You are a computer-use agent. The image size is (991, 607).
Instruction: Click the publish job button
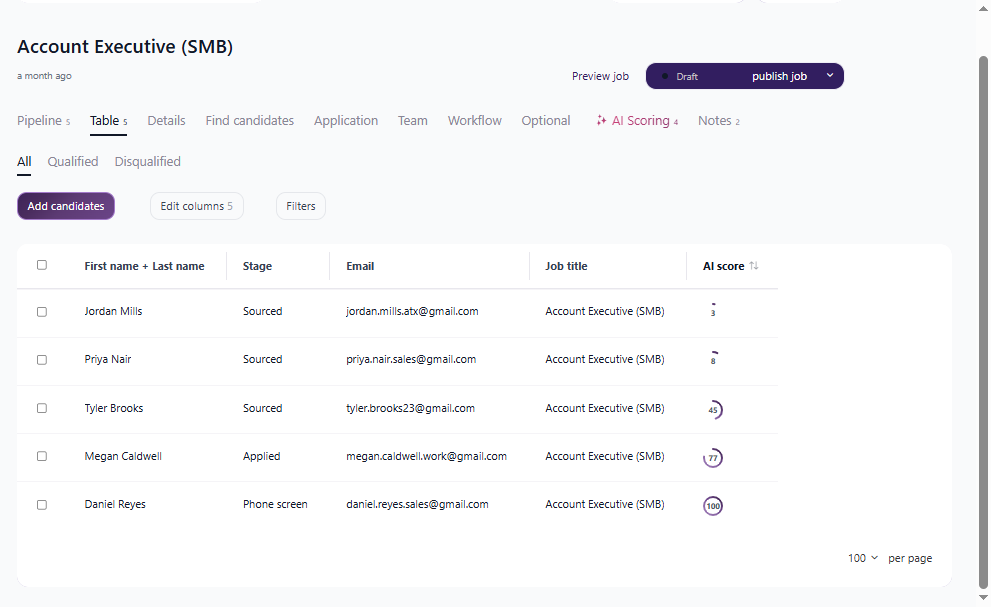point(779,76)
